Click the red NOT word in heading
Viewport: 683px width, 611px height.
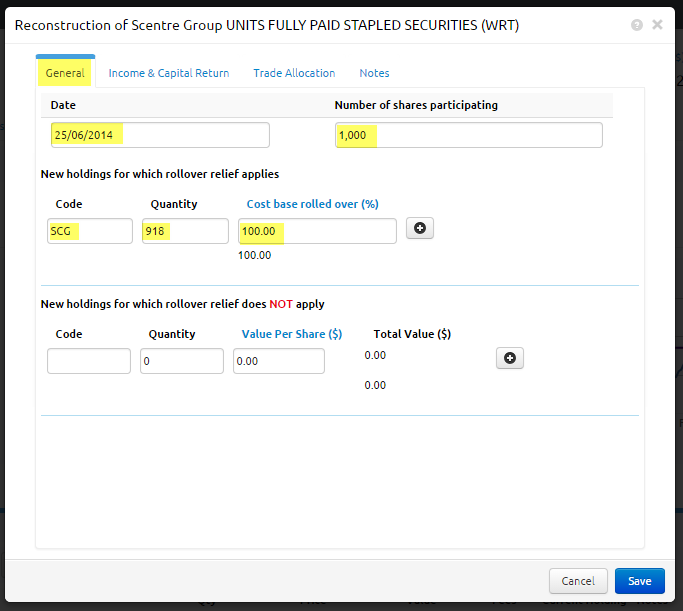(x=281, y=304)
